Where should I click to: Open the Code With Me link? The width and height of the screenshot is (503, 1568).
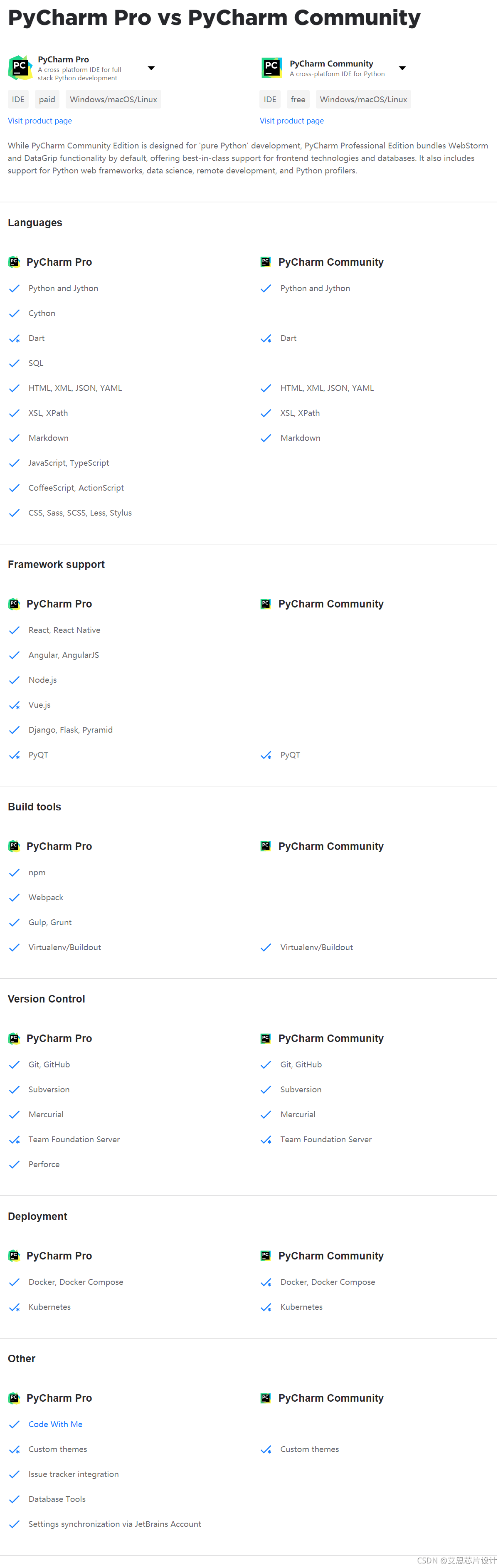pyautogui.click(x=55, y=1425)
